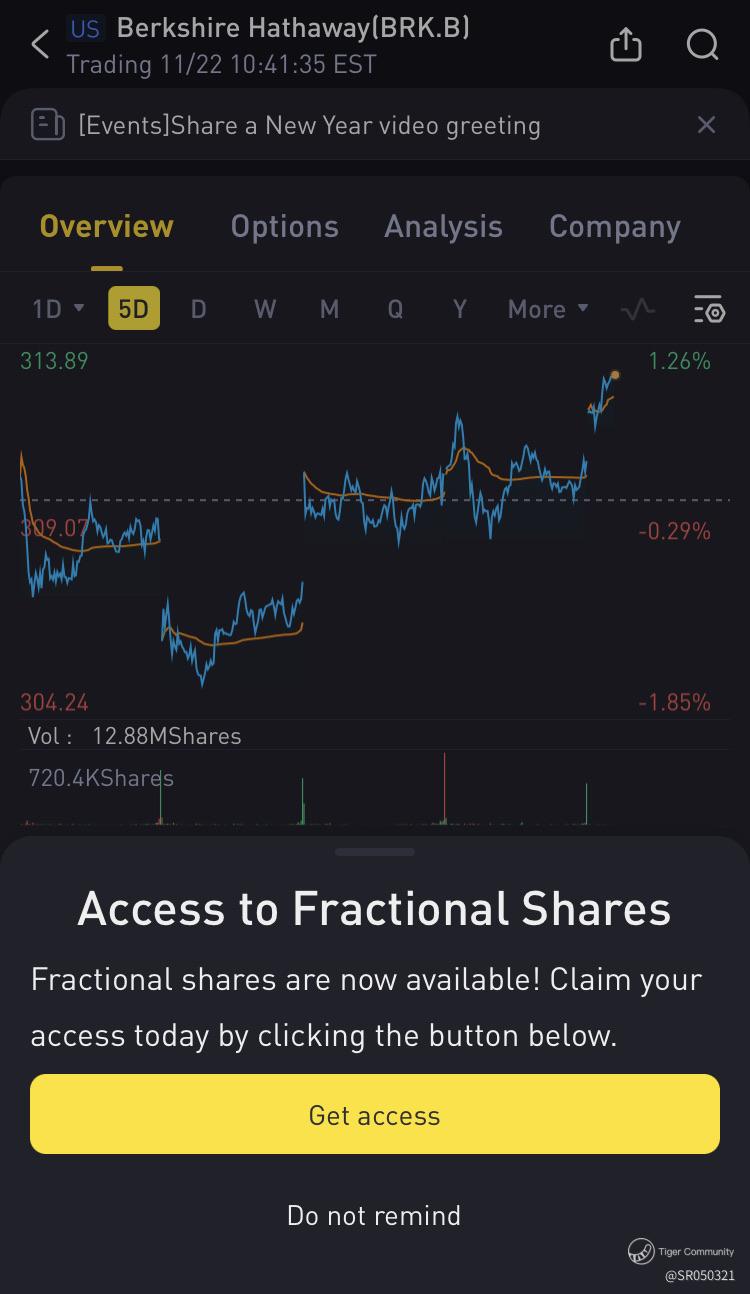Open the events notice icon
The width and height of the screenshot is (750, 1294).
coord(48,125)
